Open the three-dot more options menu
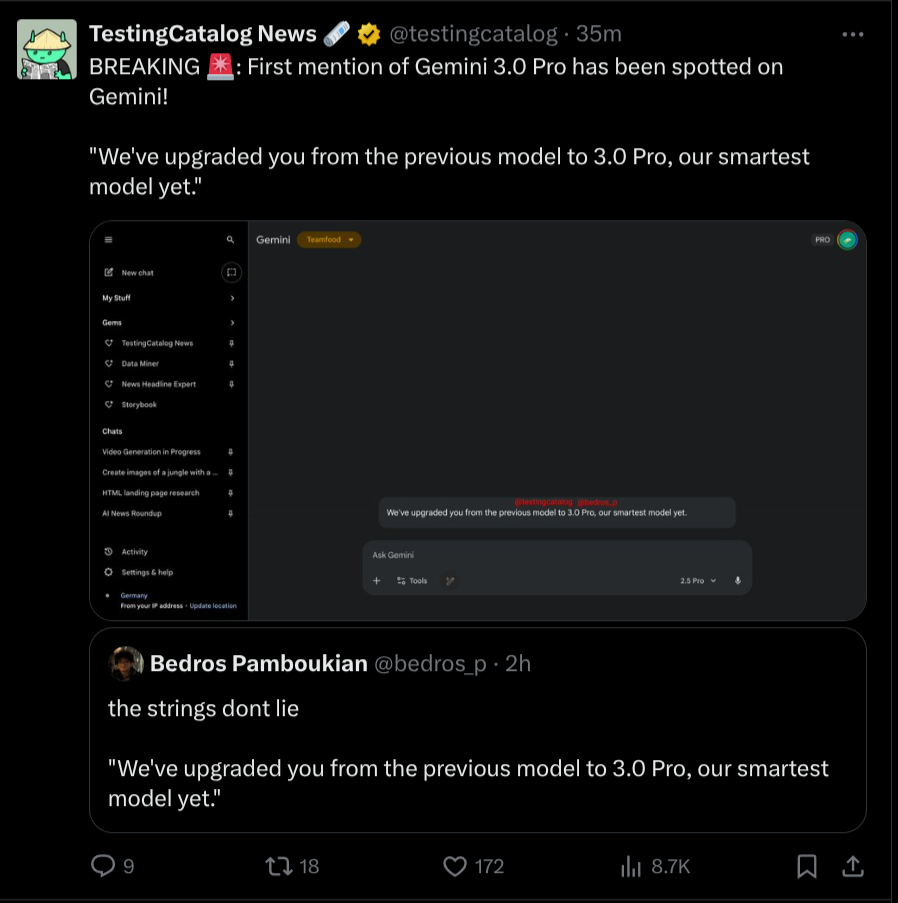The width and height of the screenshot is (898, 903). point(852,34)
